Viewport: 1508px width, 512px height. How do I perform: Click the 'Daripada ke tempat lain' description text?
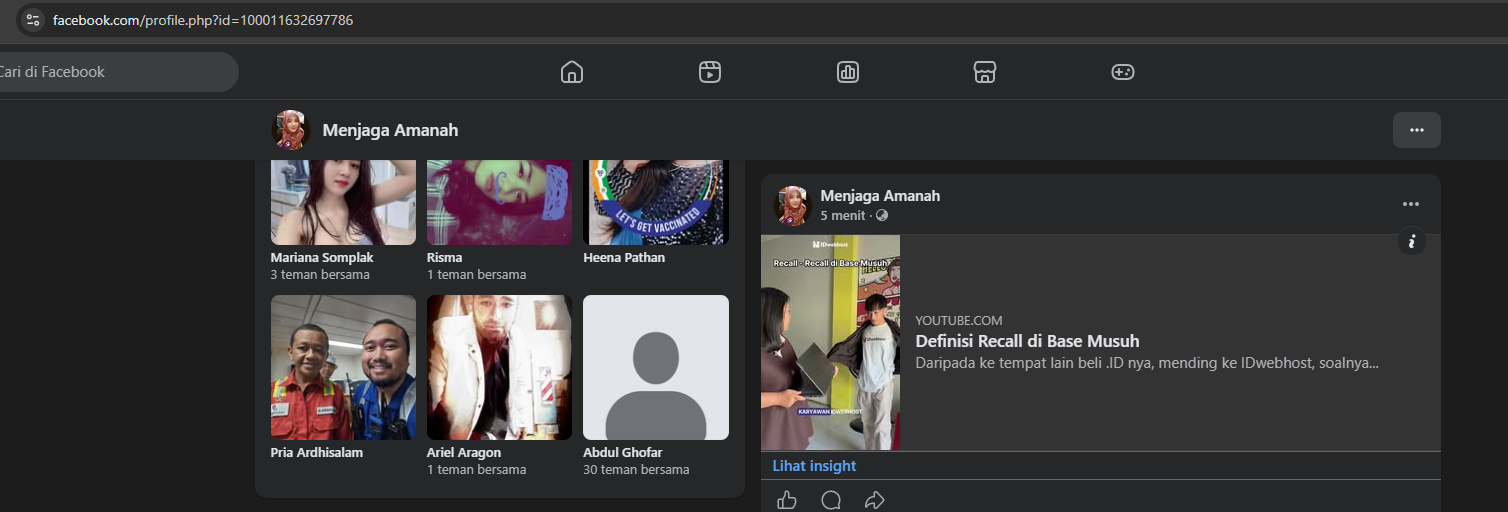click(1147, 363)
